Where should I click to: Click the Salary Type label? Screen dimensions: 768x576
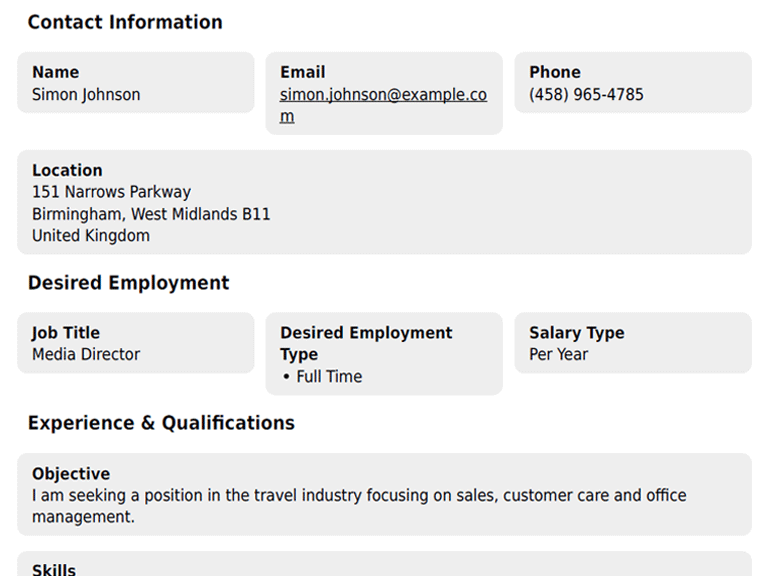pos(576,333)
